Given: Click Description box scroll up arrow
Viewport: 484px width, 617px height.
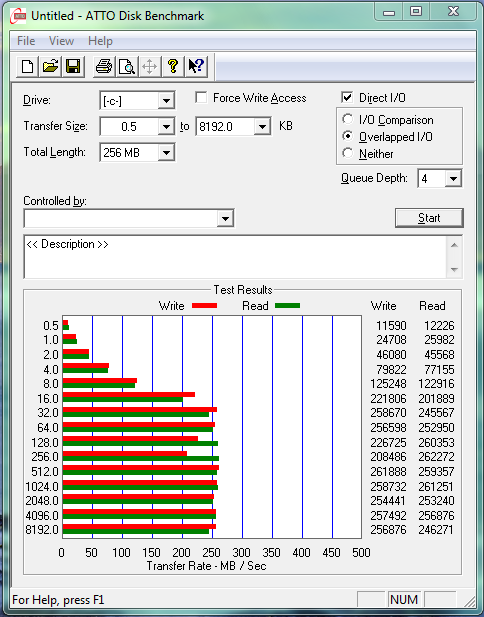Looking at the screenshot, I should (x=454, y=246).
